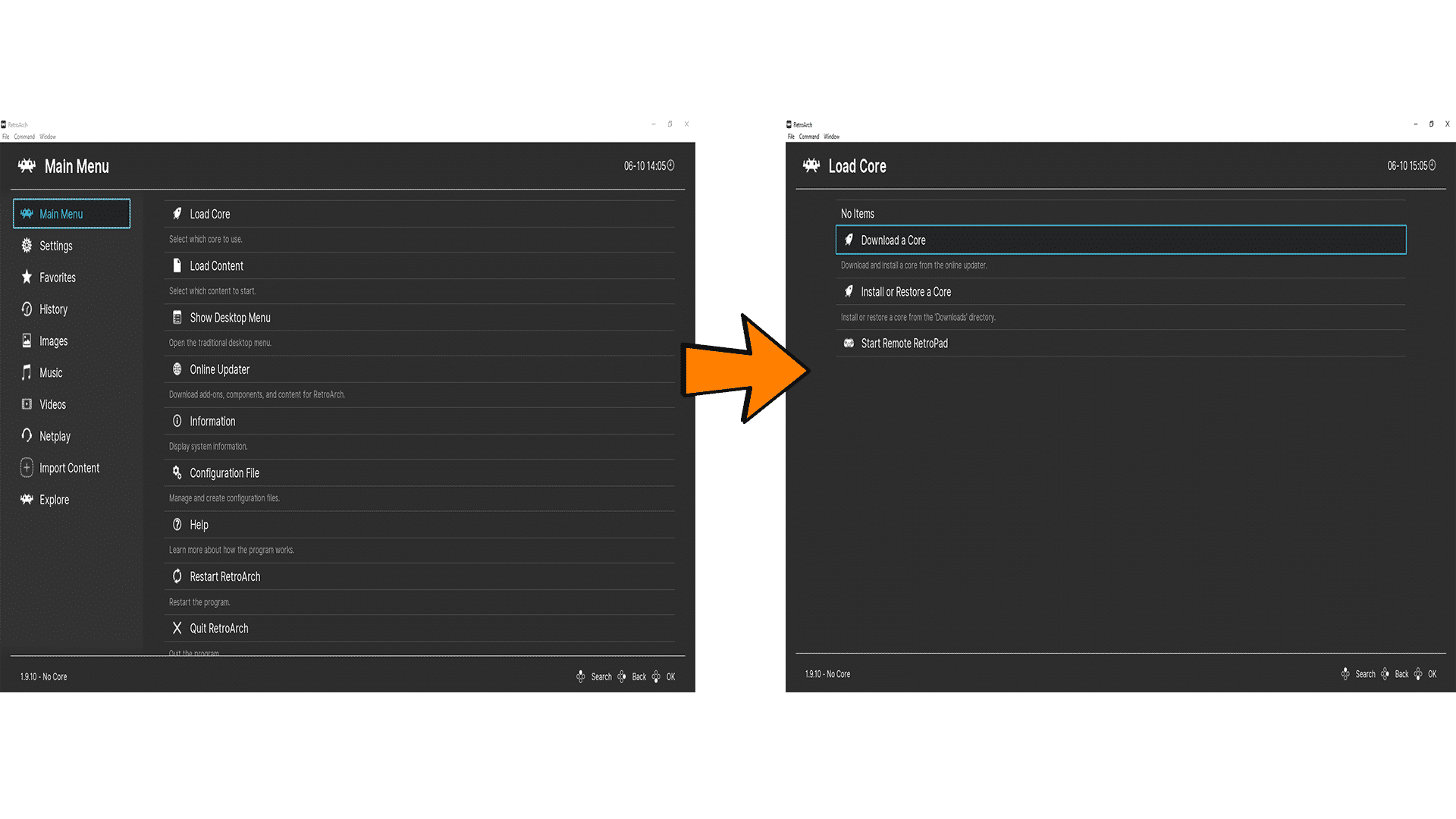1456x819 pixels.
Task: Choose Install or Restore a Core
Action: (905, 292)
